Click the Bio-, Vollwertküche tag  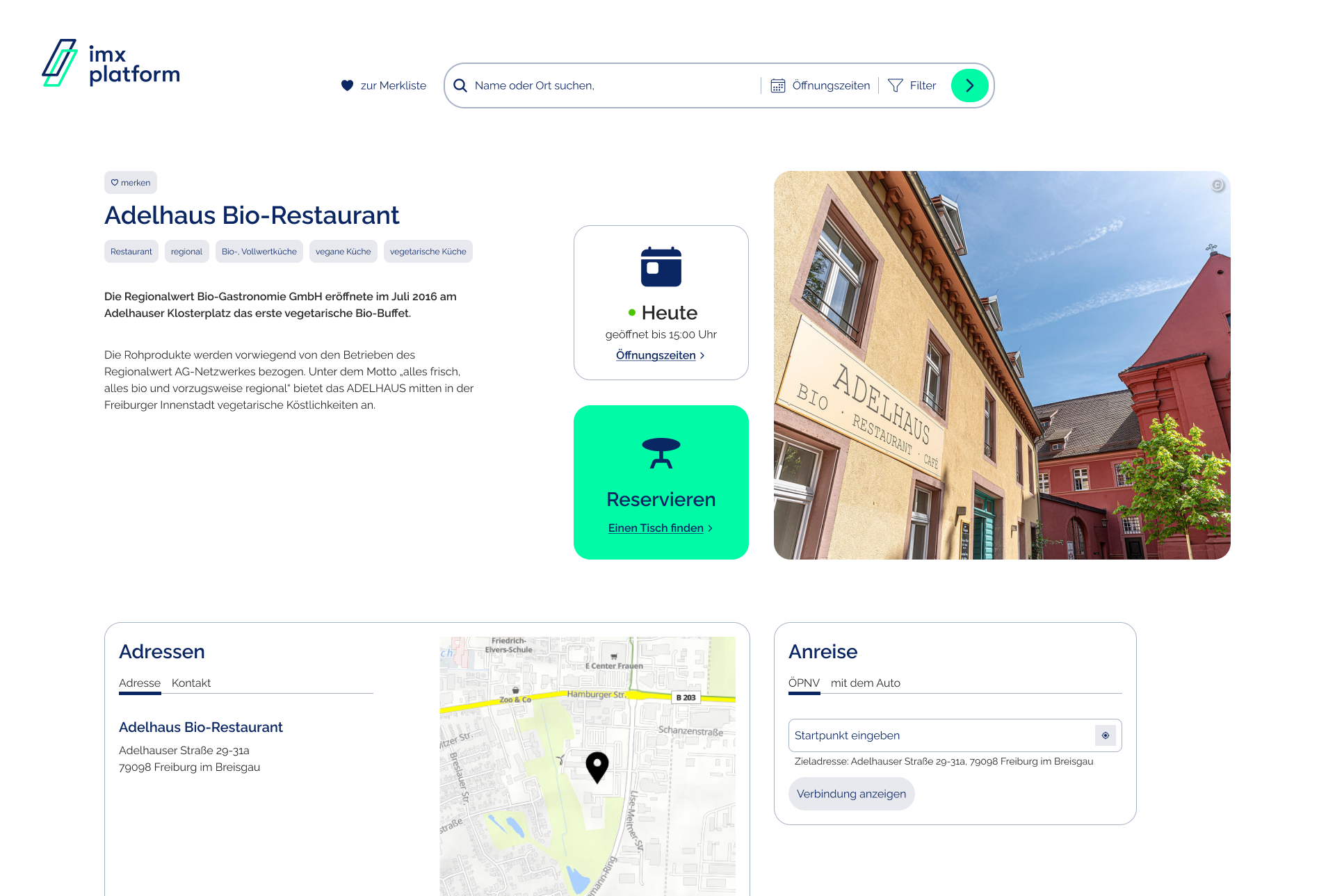click(x=259, y=252)
